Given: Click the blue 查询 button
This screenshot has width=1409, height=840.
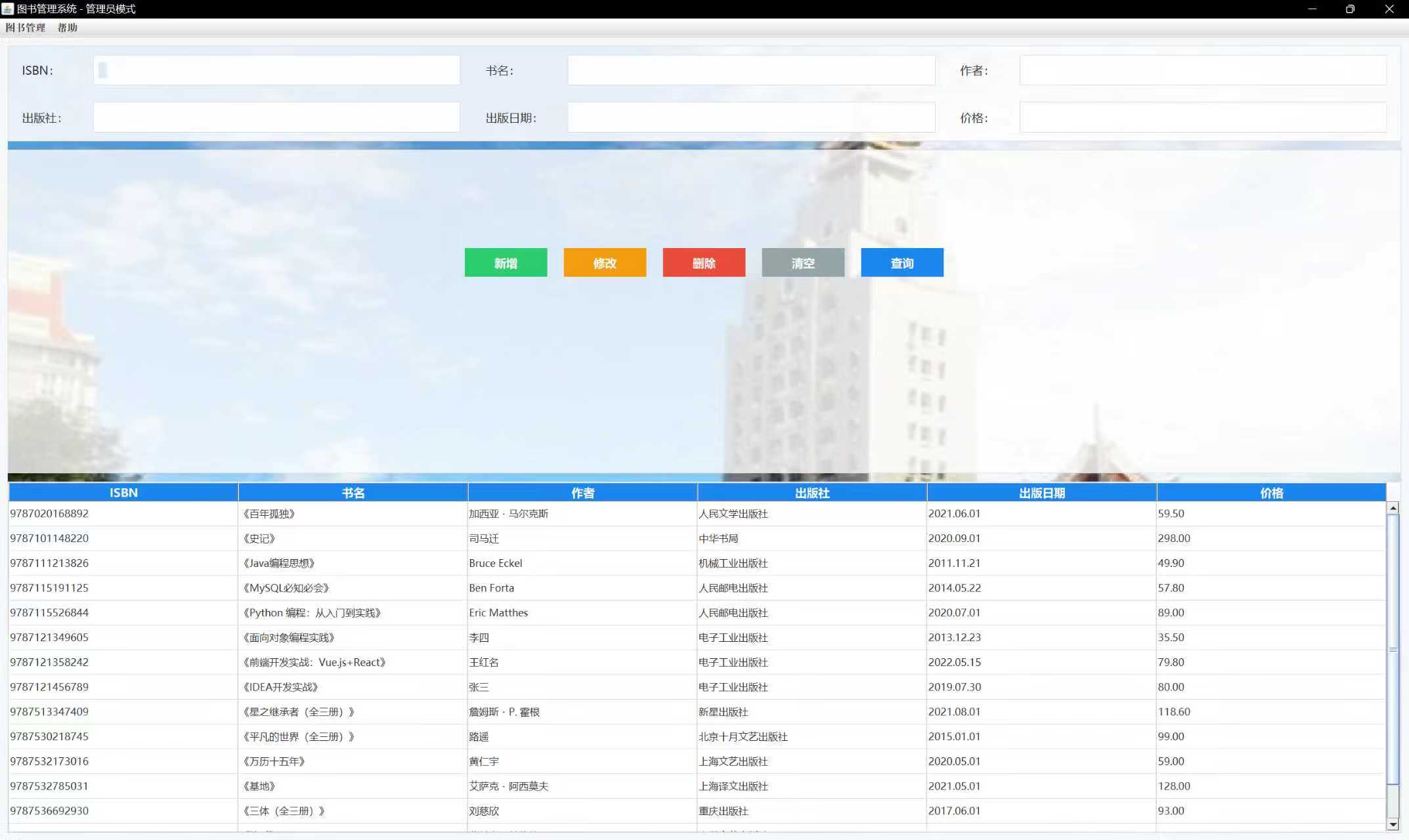Looking at the screenshot, I should [902, 262].
